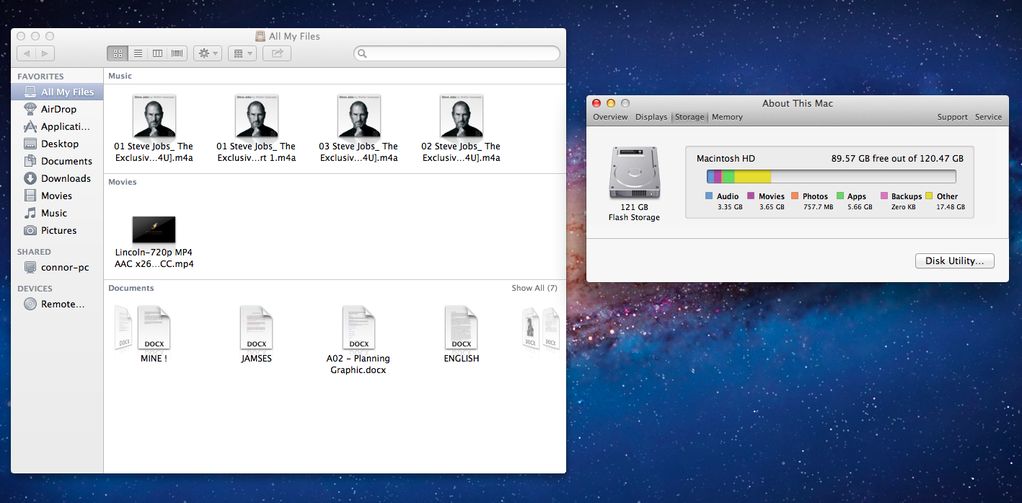Select the JAMSES docx document
The height and width of the screenshot is (503, 1022).
[256, 334]
